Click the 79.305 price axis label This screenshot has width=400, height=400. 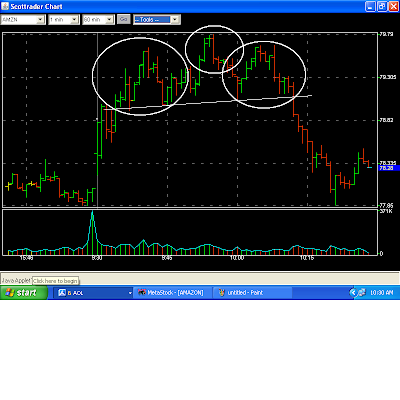[x=388, y=77]
